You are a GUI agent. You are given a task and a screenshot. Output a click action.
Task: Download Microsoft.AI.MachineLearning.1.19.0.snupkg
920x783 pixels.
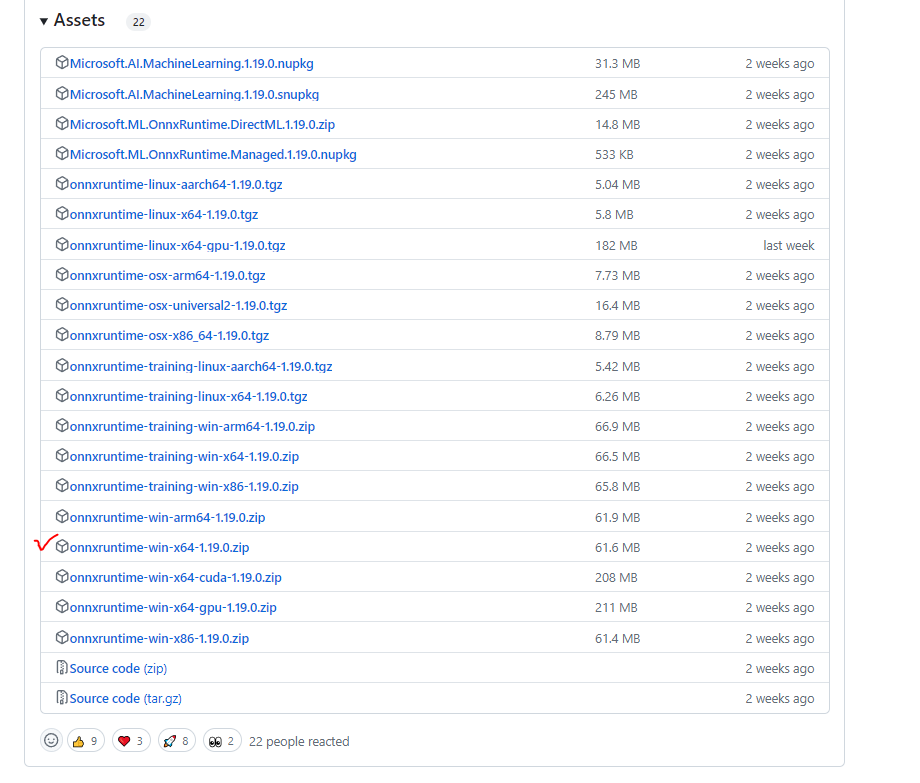click(x=194, y=94)
